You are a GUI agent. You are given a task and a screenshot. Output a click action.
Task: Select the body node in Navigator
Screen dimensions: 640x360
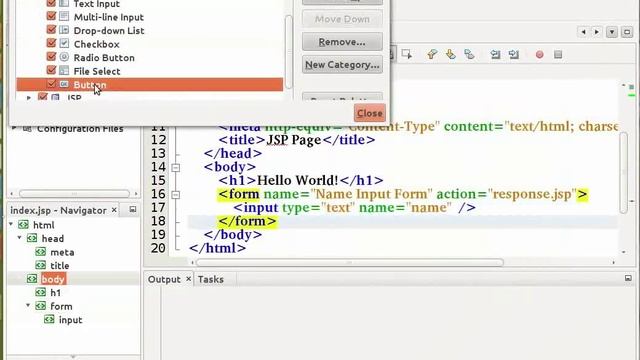point(53,279)
